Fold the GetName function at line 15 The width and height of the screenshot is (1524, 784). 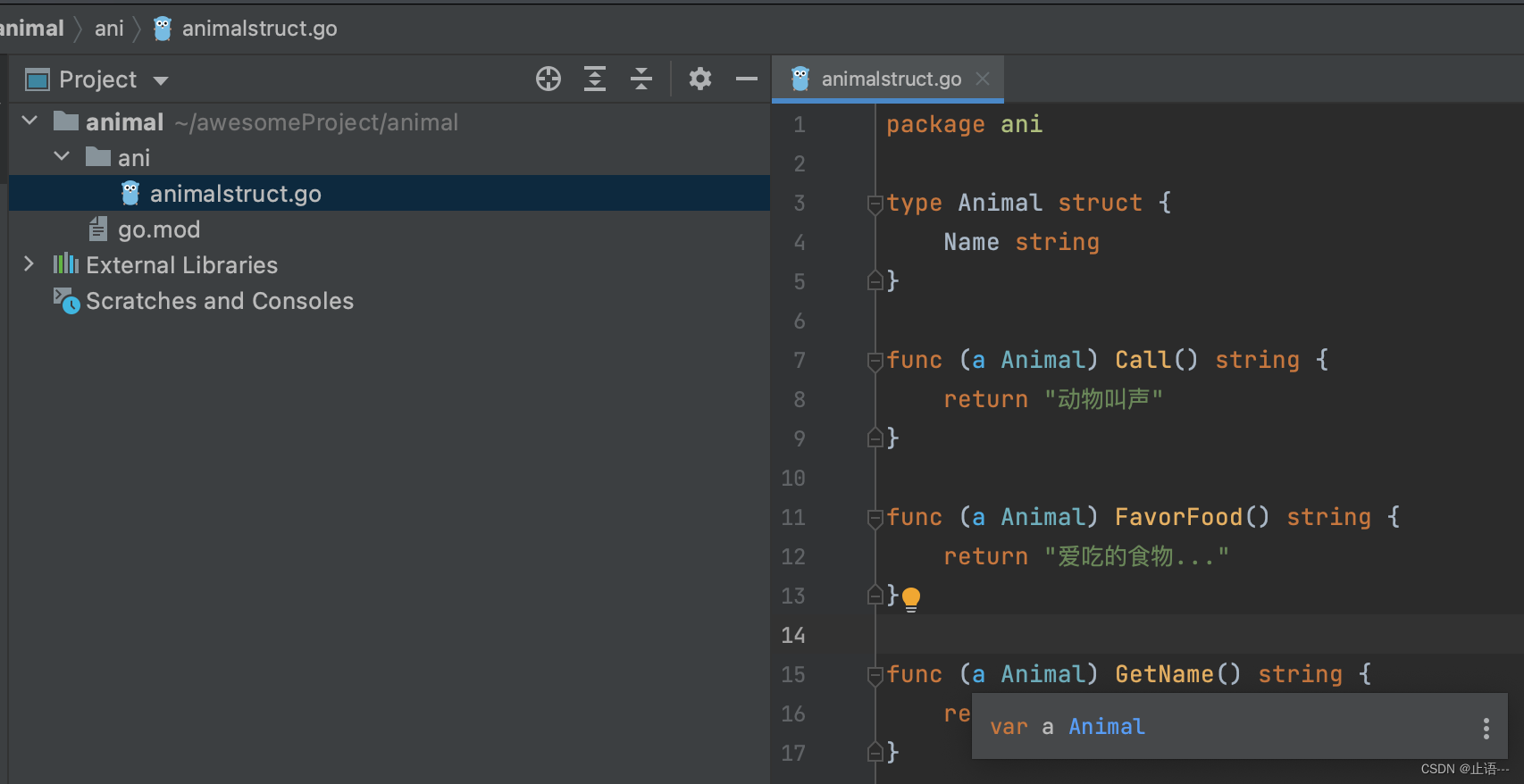875,676
